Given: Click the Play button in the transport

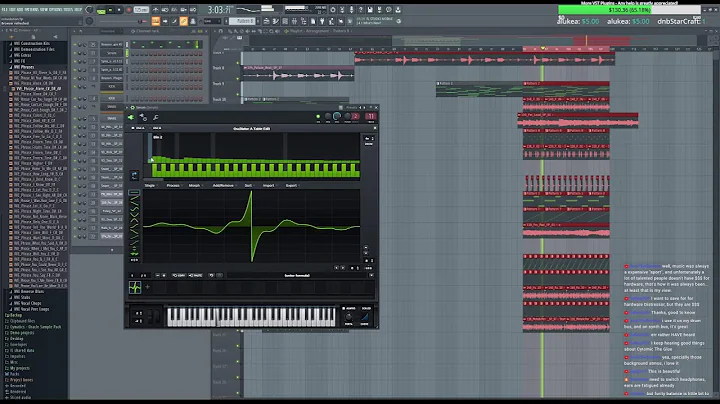Looking at the screenshot, I should [110, 10].
